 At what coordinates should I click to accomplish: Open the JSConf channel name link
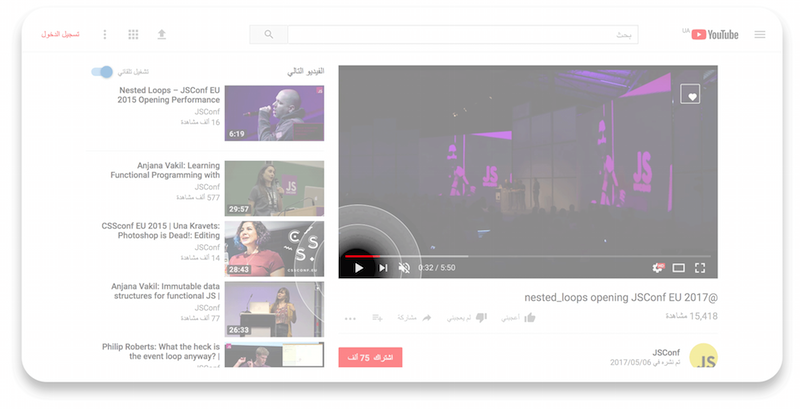coord(666,352)
